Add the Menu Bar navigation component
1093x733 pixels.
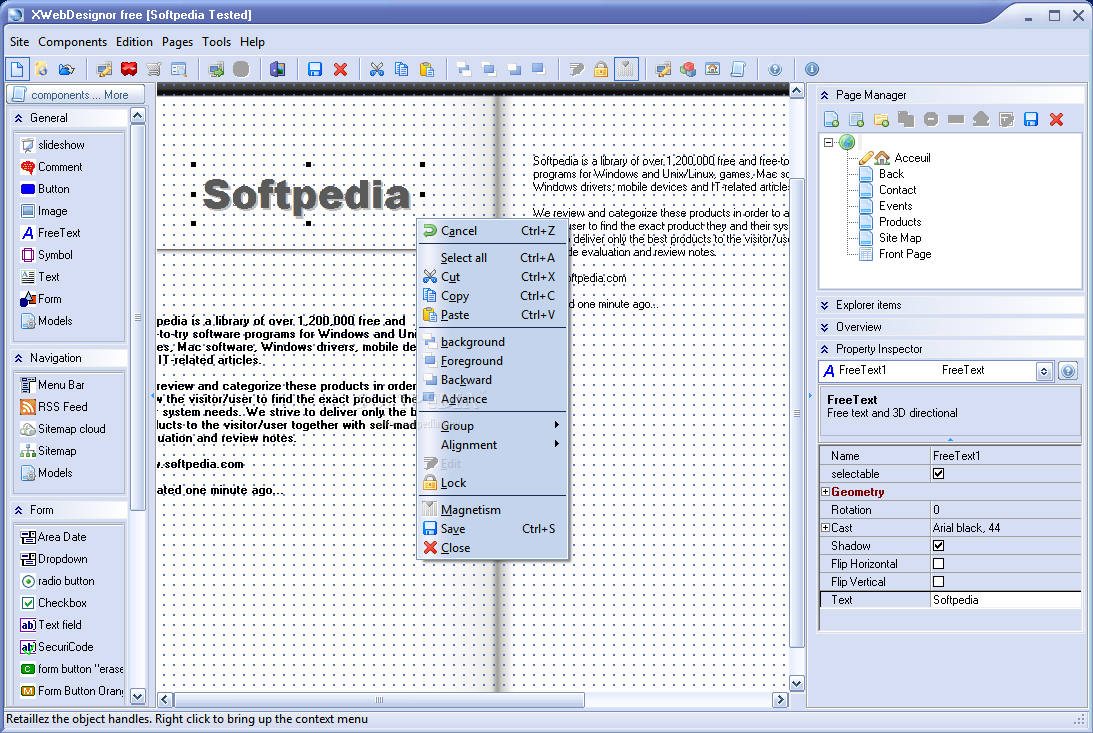(x=52, y=385)
